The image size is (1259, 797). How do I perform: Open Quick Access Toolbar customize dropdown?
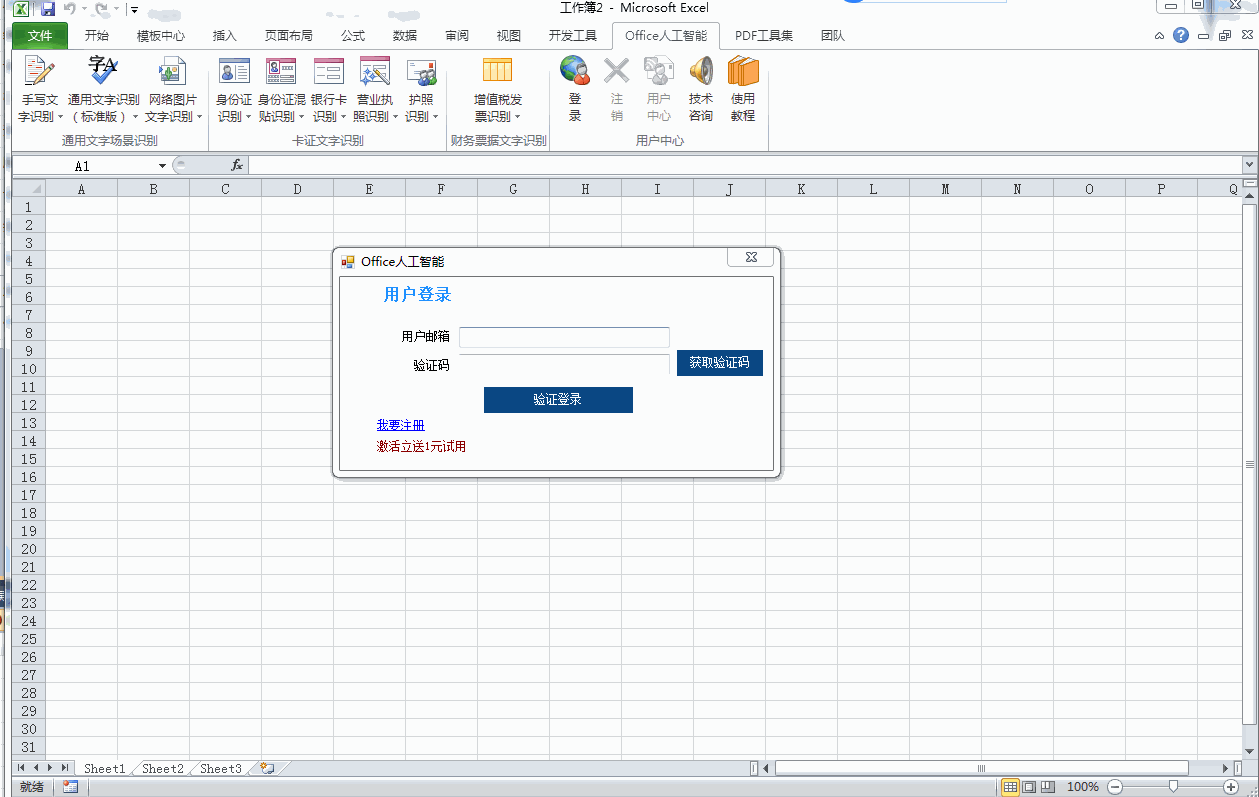pyautogui.click(x=134, y=9)
